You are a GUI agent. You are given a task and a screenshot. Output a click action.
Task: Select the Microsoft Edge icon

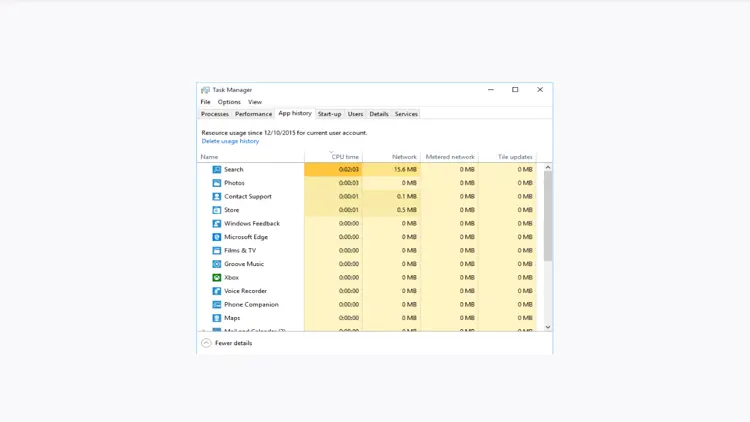pos(216,237)
